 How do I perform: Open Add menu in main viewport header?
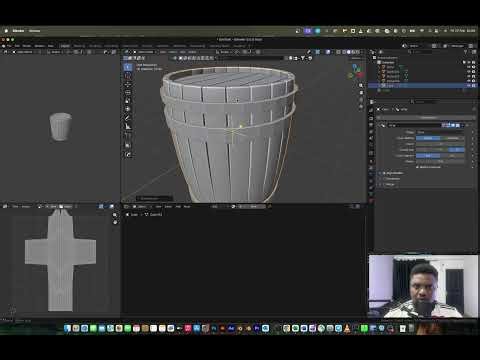tap(183, 52)
